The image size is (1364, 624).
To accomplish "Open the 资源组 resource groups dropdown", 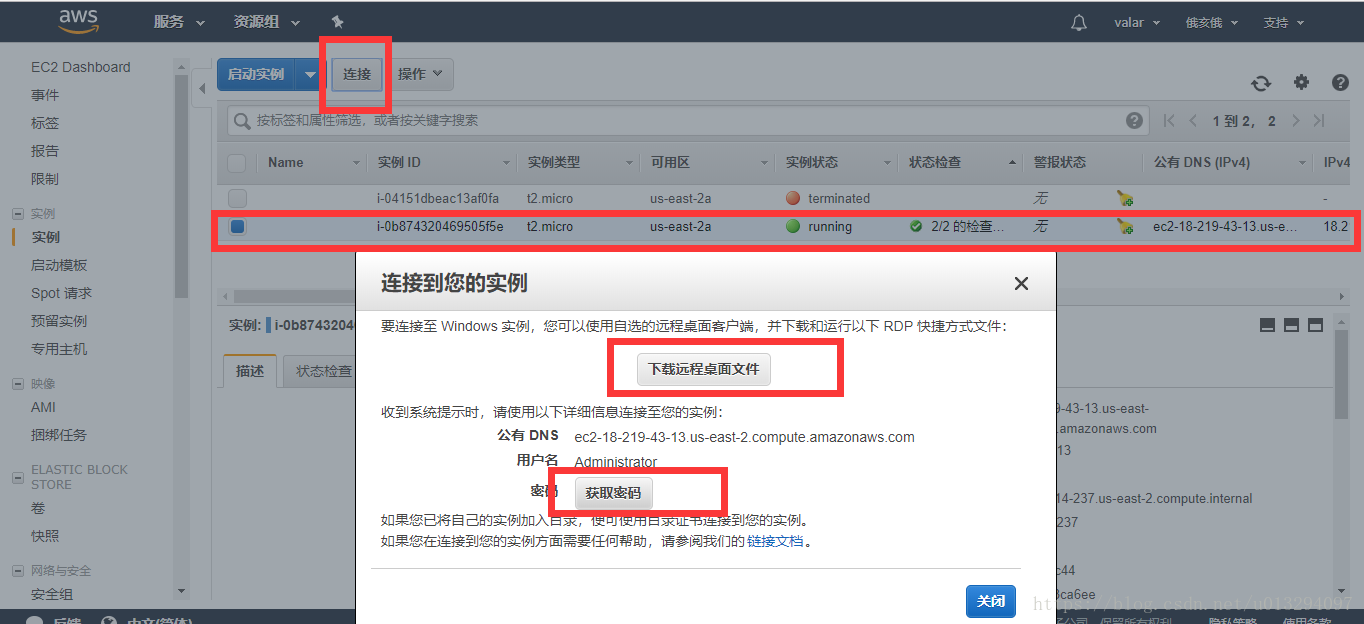I will 267,22.
